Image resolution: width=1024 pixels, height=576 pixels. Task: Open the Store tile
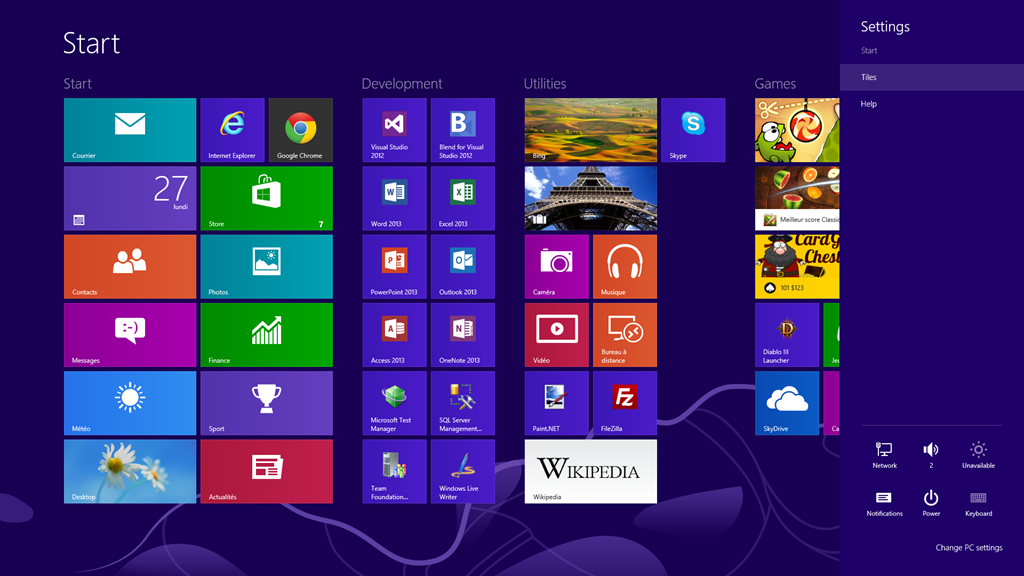[x=266, y=198]
